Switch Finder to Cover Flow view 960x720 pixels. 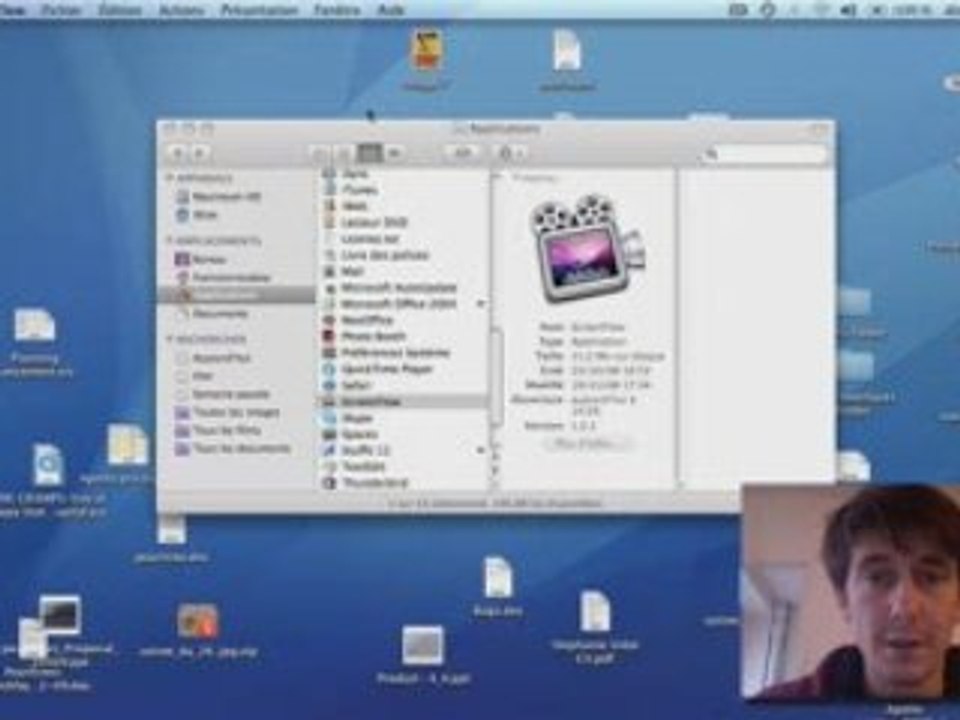pyautogui.click(x=394, y=153)
